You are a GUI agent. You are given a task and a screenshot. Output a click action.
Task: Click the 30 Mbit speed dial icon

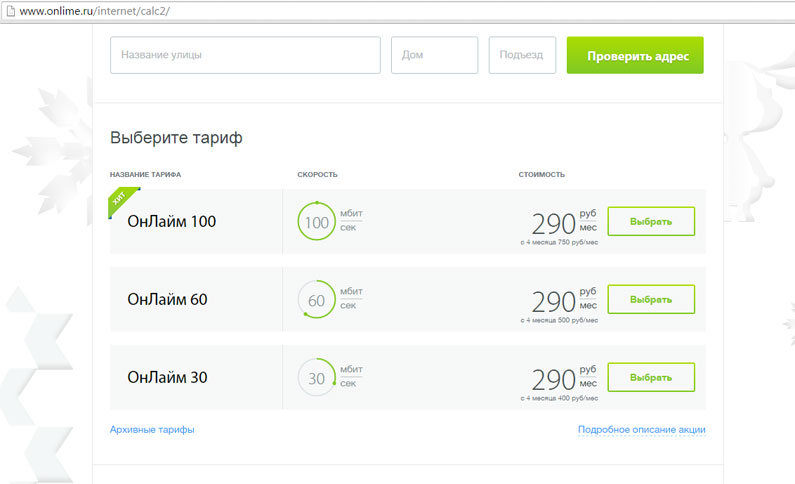[x=316, y=378]
